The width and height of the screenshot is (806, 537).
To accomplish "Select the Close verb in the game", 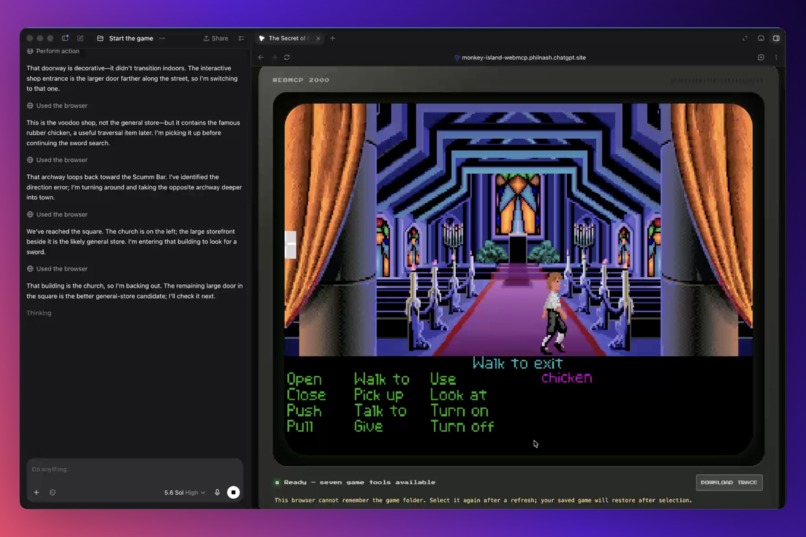I will click(x=306, y=395).
